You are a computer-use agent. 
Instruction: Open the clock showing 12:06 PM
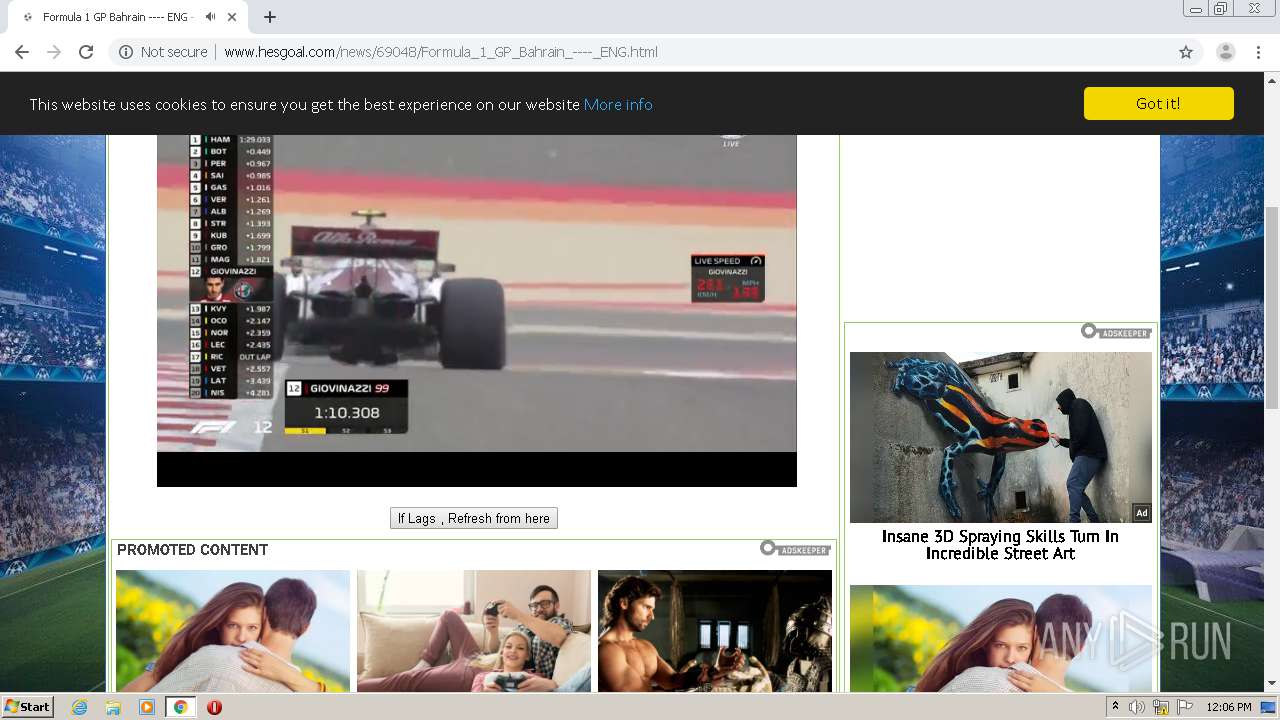tap(1229, 707)
